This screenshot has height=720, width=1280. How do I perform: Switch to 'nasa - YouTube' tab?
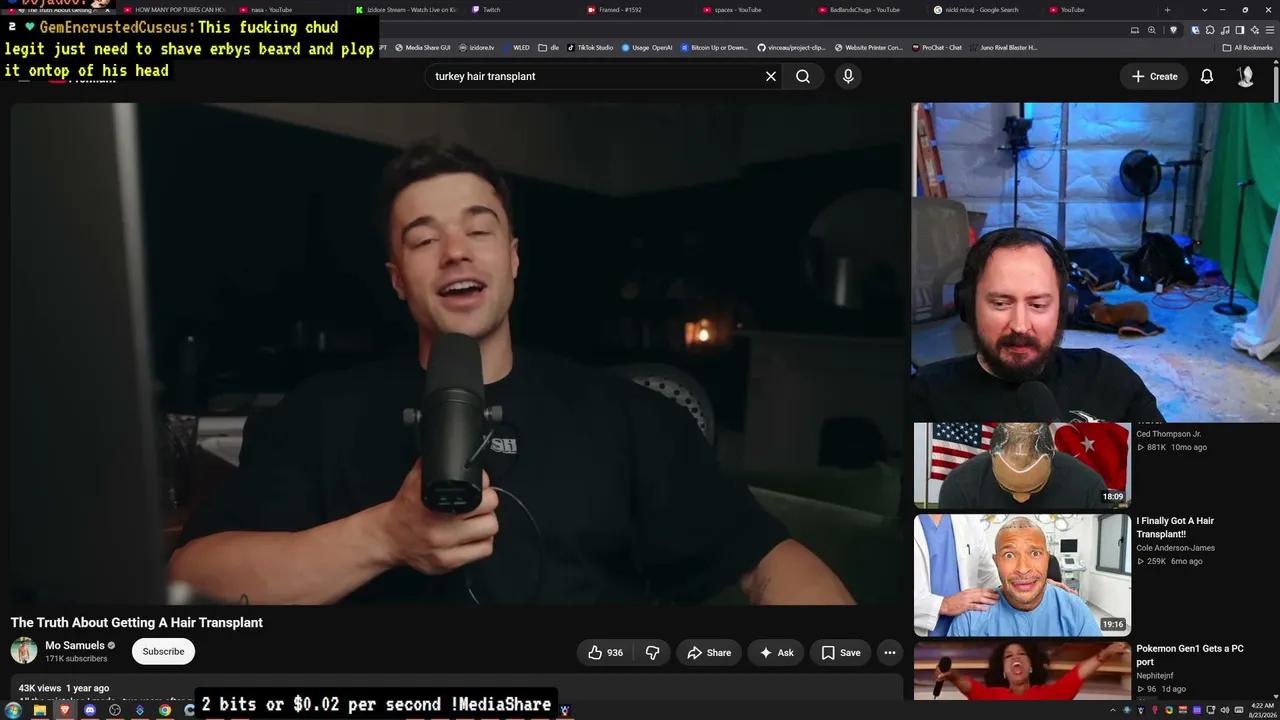(291, 10)
